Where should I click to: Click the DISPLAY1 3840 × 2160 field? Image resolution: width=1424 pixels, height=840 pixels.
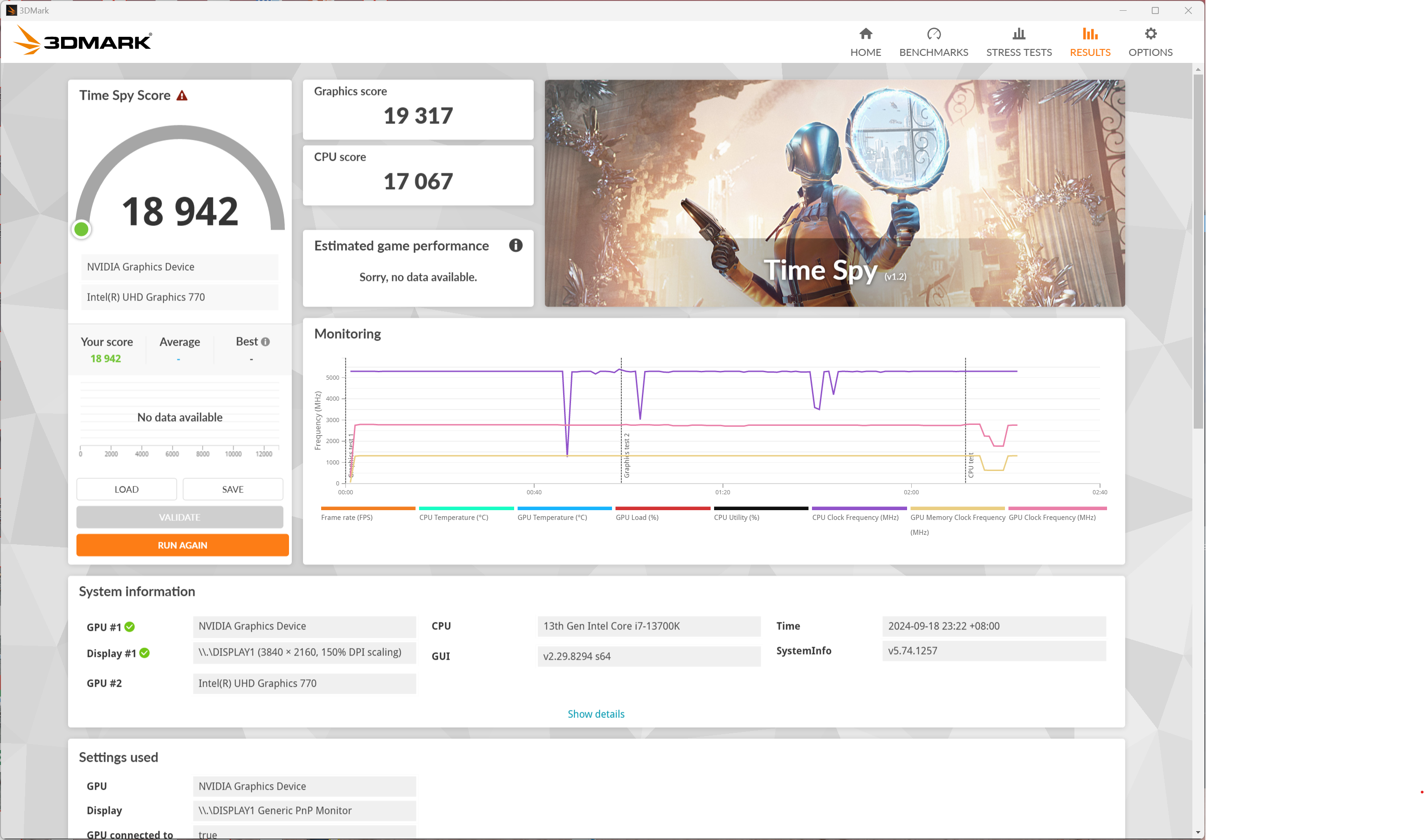click(x=304, y=653)
